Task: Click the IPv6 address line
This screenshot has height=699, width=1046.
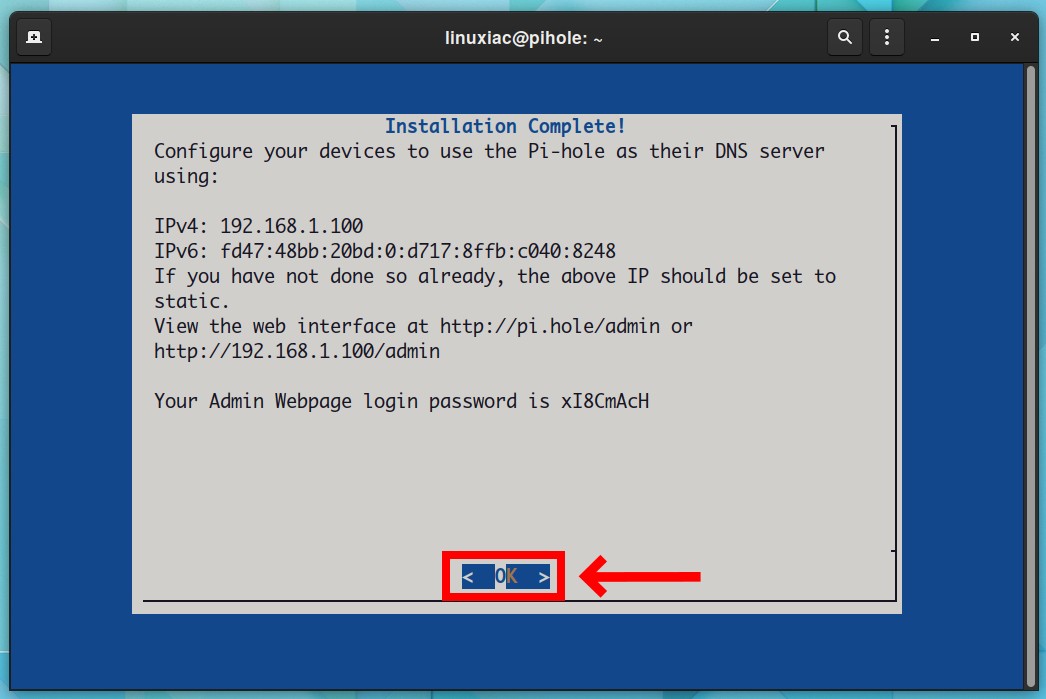Action: tap(385, 251)
